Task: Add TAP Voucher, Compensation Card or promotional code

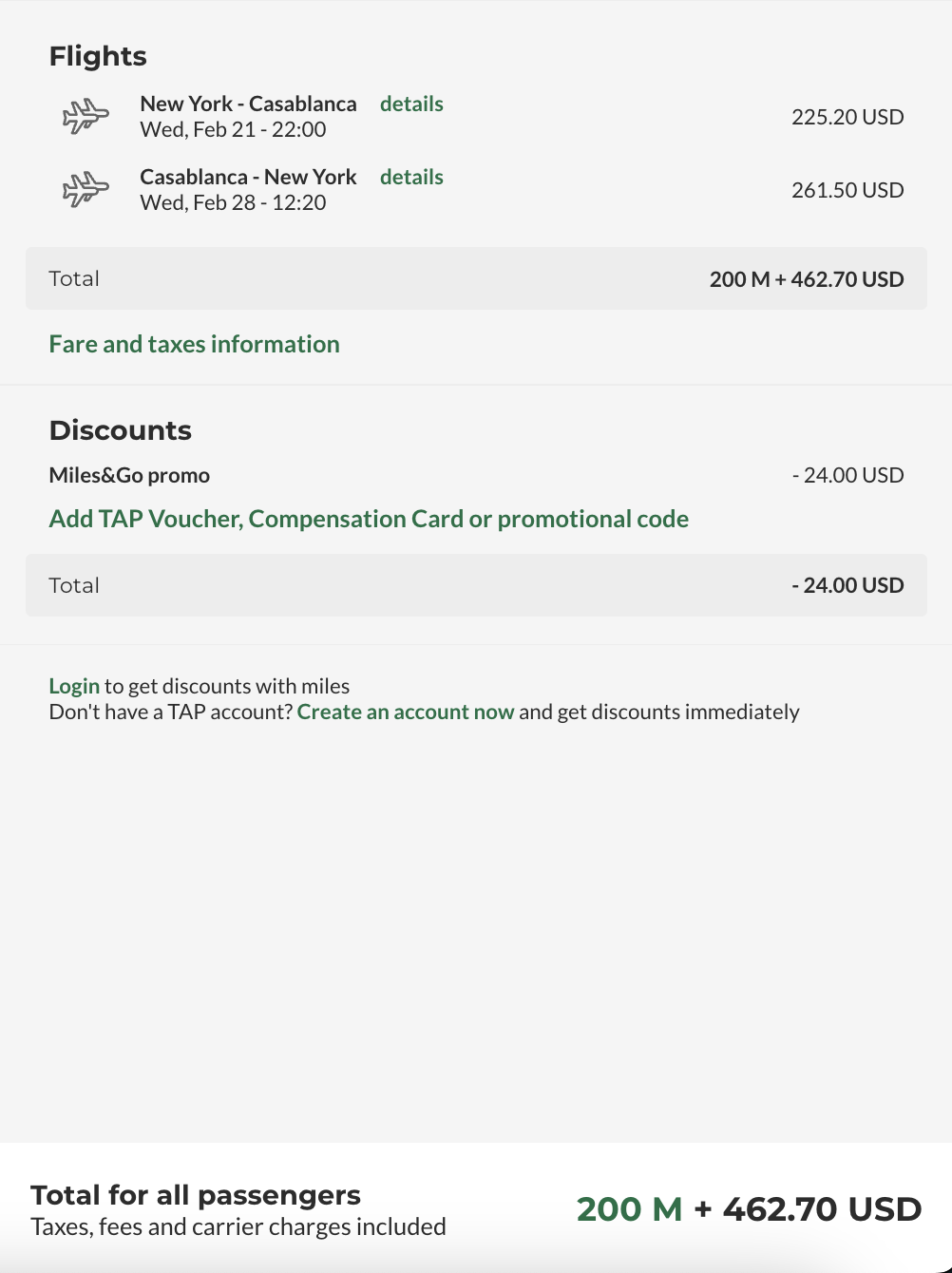Action: coord(369,519)
